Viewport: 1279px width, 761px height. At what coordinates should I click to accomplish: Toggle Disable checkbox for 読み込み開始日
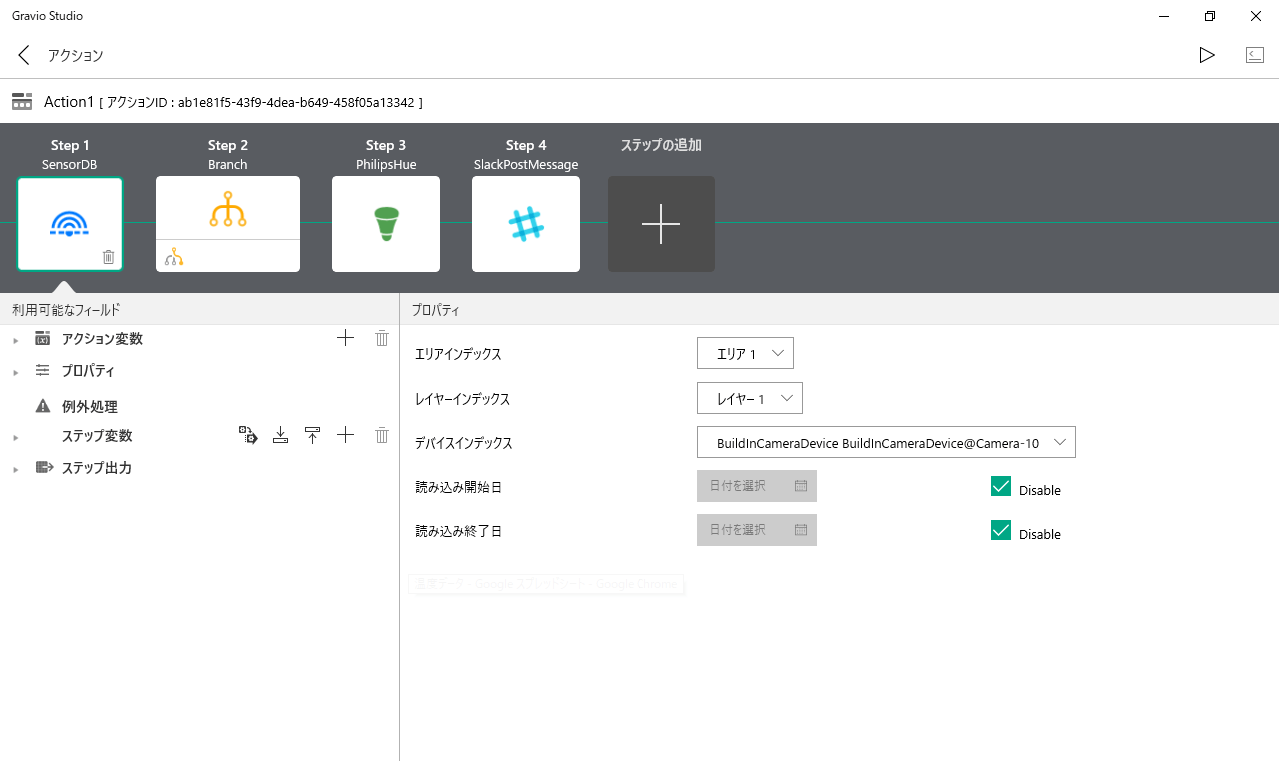1000,486
